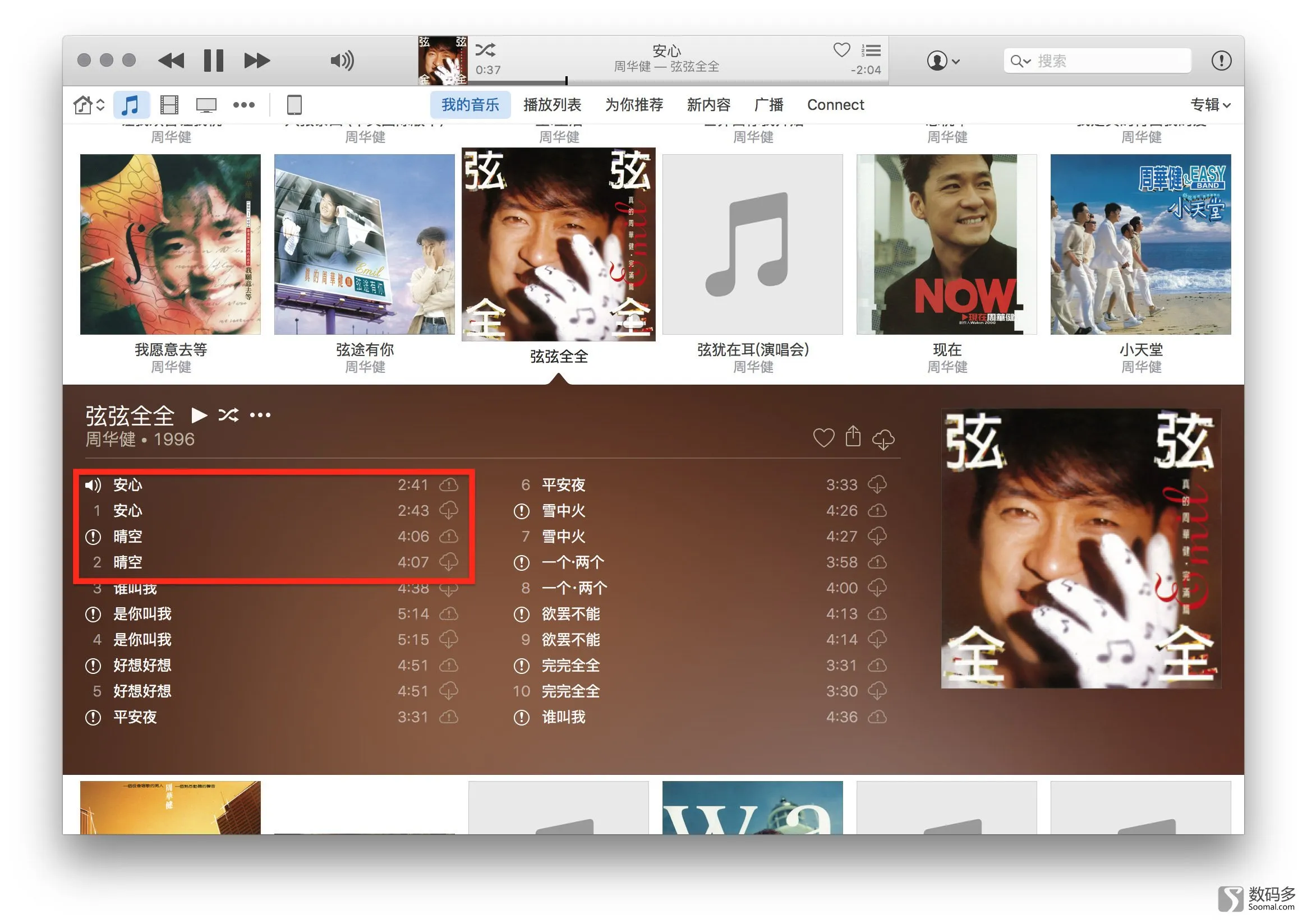Image resolution: width=1307 pixels, height=924 pixels.
Task: Click alert icon beside 雪中火 4:26
Action: point(522,511)
